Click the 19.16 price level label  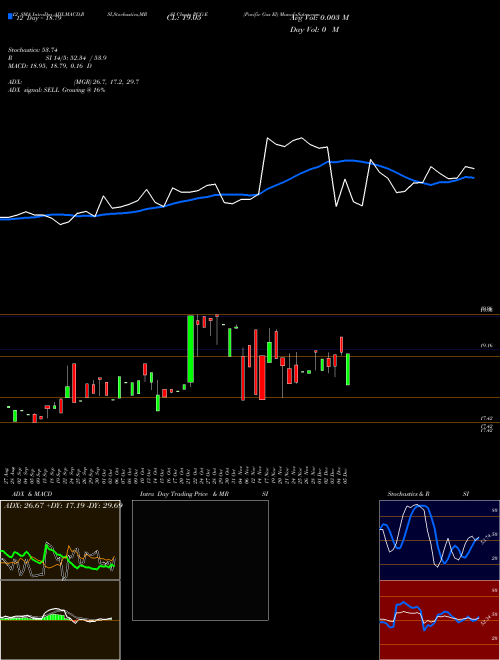point(486,346)
